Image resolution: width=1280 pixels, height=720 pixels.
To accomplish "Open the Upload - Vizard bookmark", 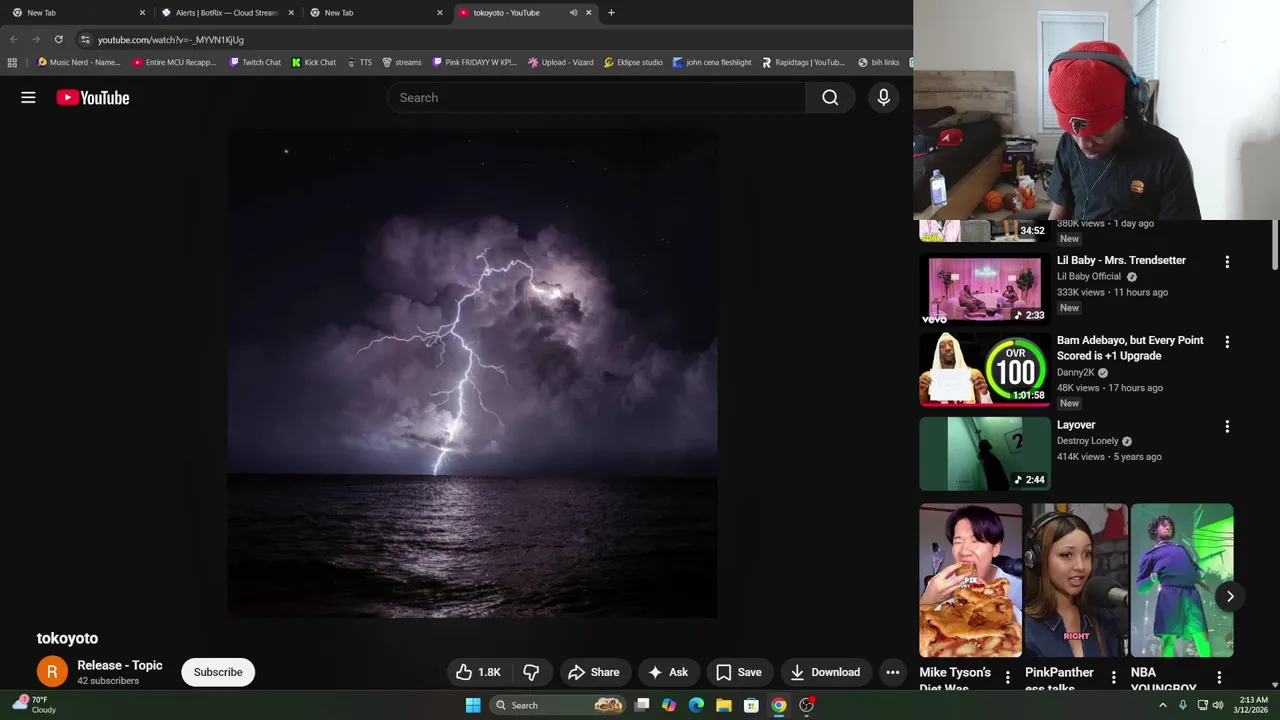I will (x=561, y=62).
